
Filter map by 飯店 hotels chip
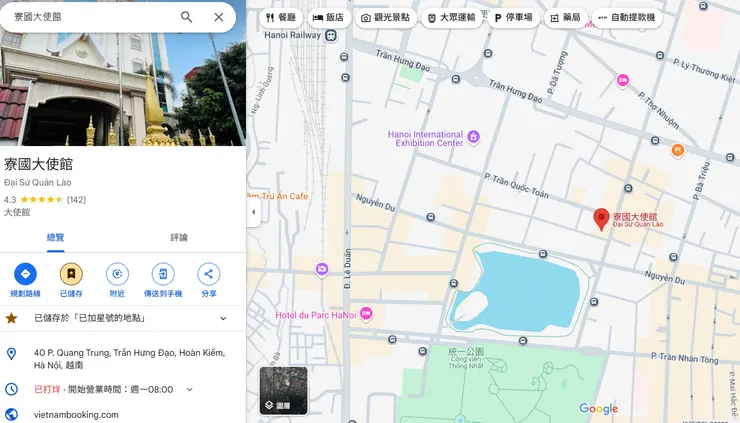pos(328,17)
